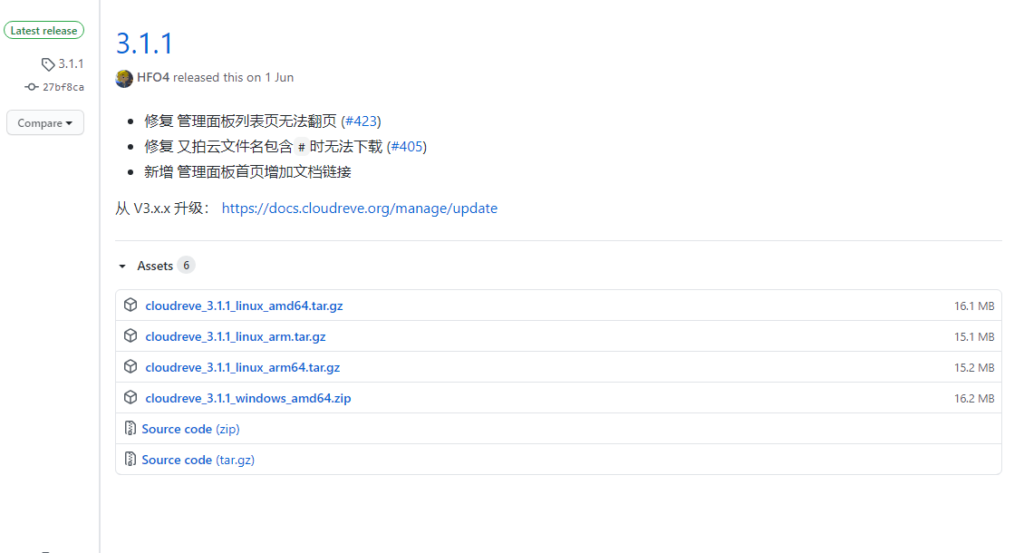Open the docs.cloudreve.org update link
The image size is (1024, 553).
point(359,208)
